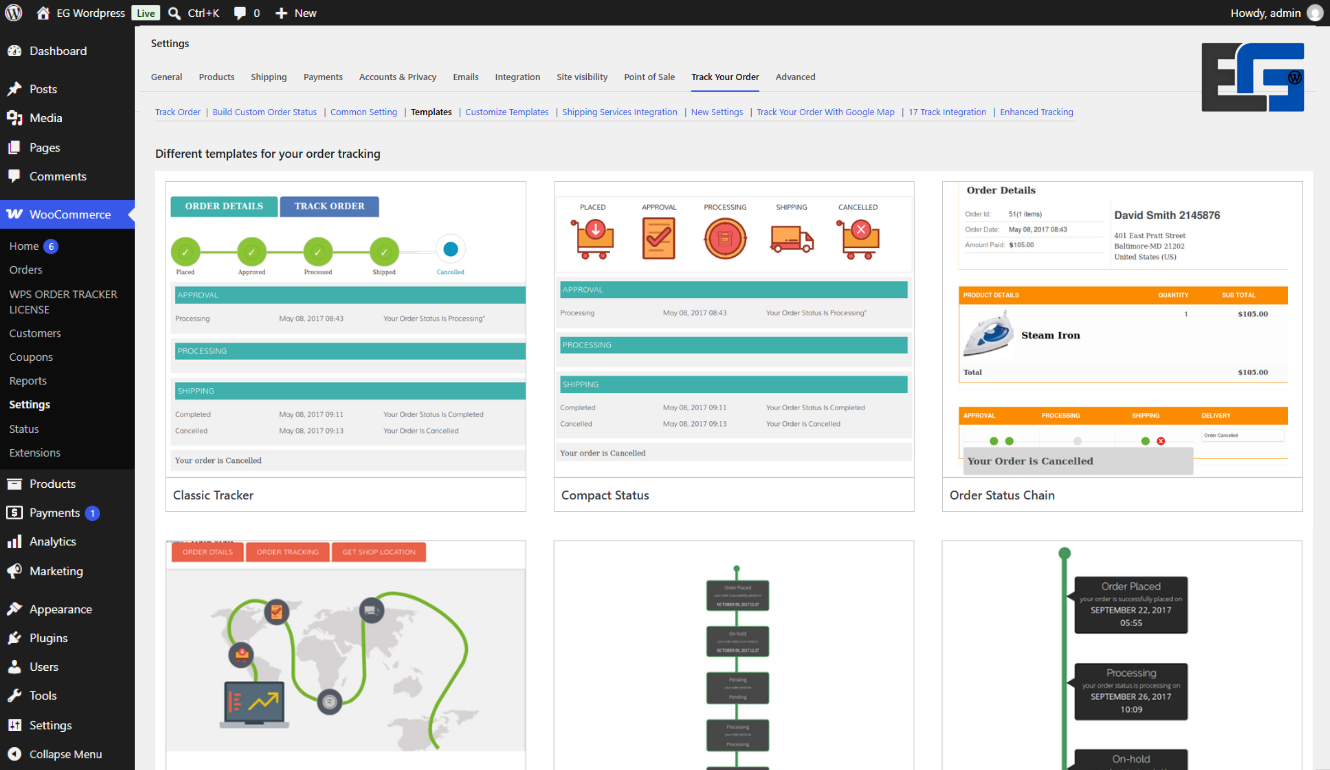The image size is (1330, 770).
Task: Select the Order Status Chain template thumbnail
Action: (x=1122, y=329)
